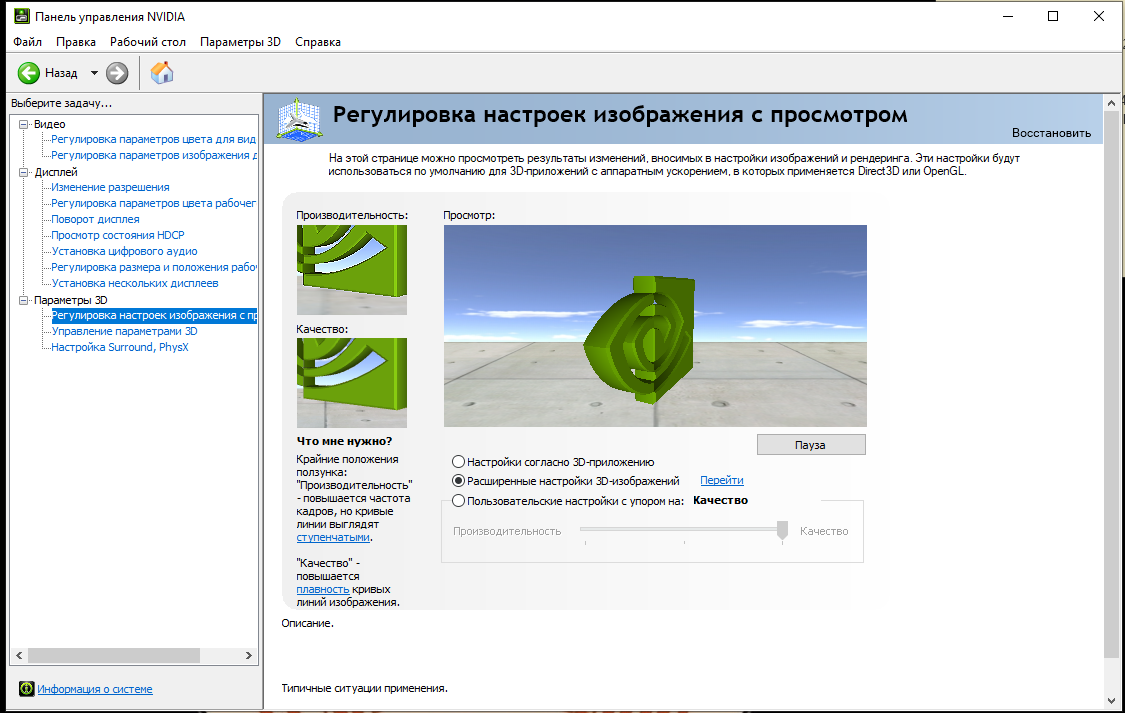Open the Параметры 3D menu

tap(240, 42)
